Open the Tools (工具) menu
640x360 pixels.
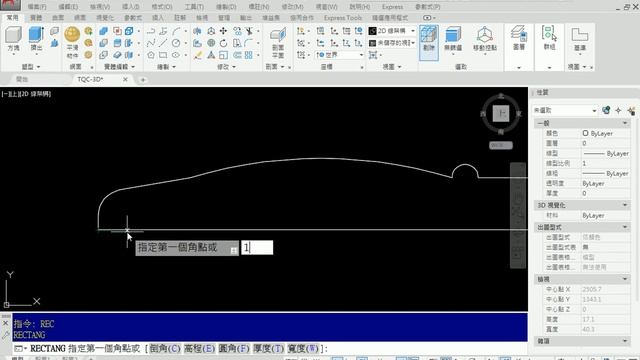coord(194,7)
